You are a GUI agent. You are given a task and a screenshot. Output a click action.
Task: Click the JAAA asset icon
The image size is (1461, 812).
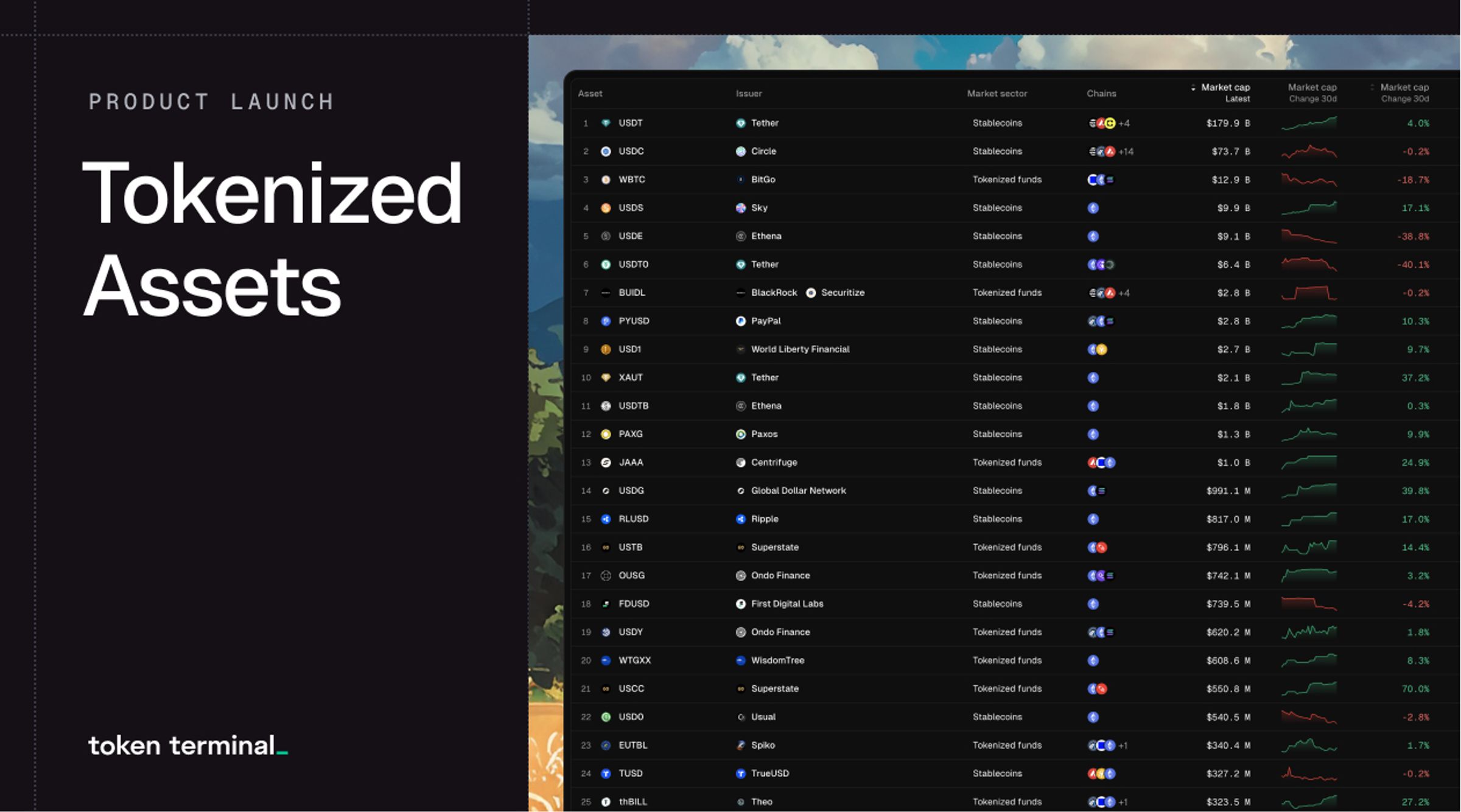tap(606, 463)
